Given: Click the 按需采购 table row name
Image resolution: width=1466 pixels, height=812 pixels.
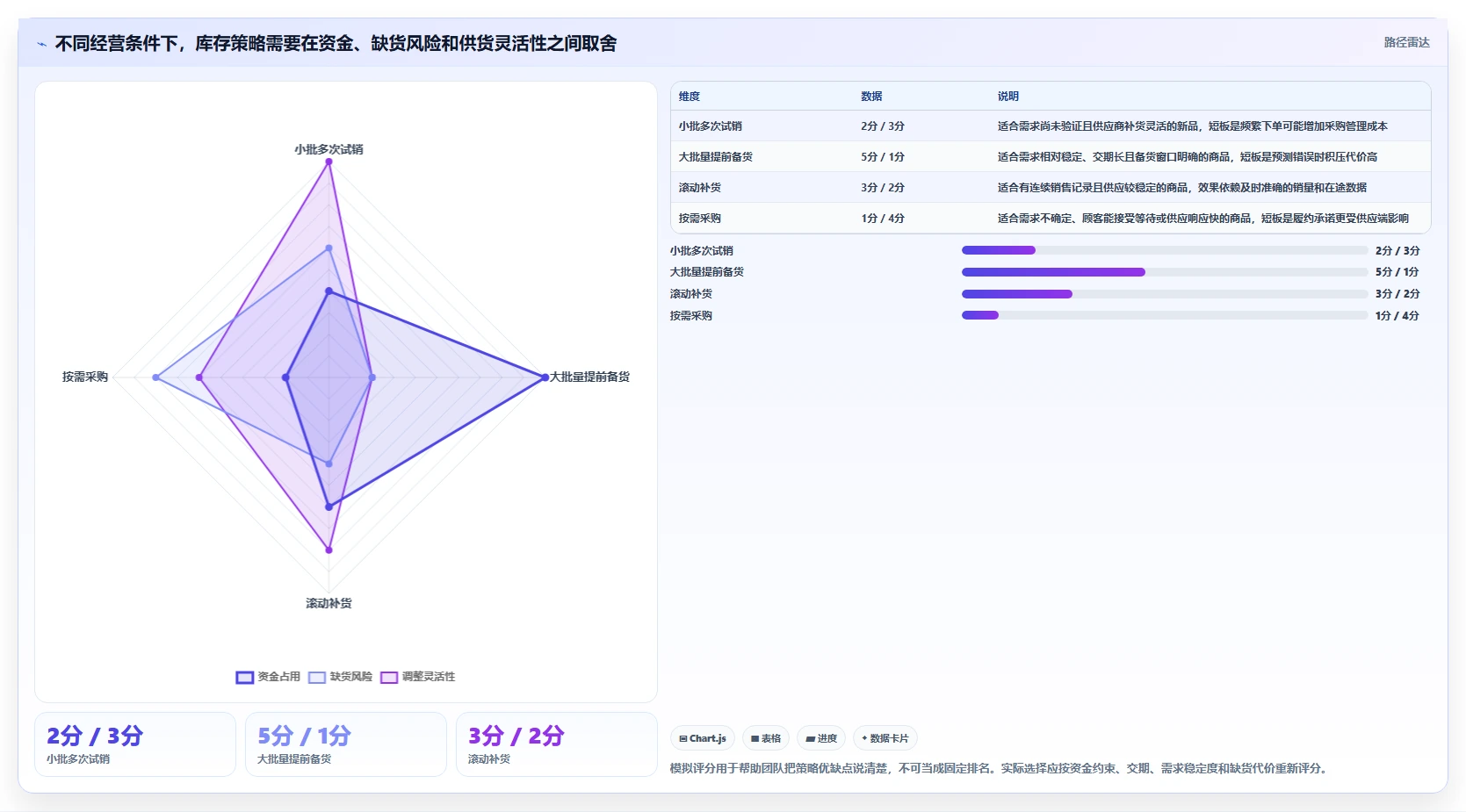Looking at the screenshot, I should (x=700, y=219).
